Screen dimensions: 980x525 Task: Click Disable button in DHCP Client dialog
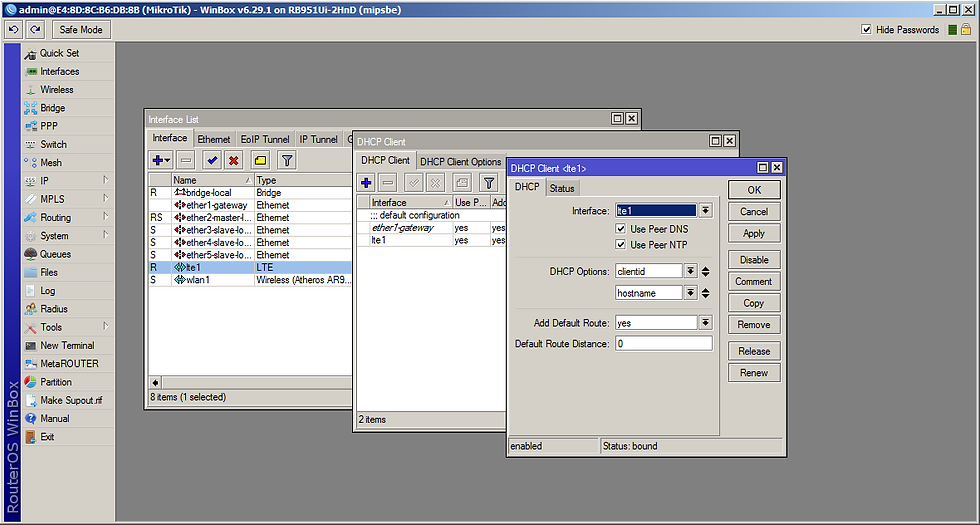[754, 259]
